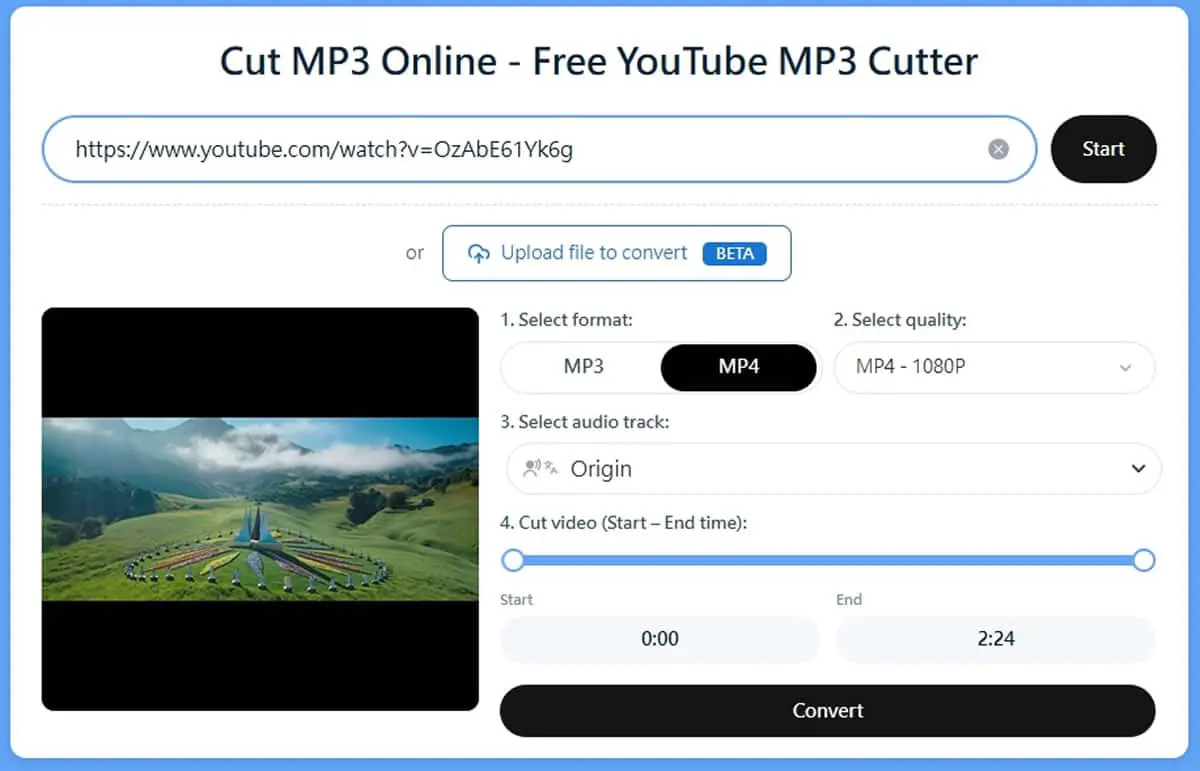The width and height of the screenshot is (1200, 771).
Task: Click the YouTube URL input field
Action: pos(539,149)
